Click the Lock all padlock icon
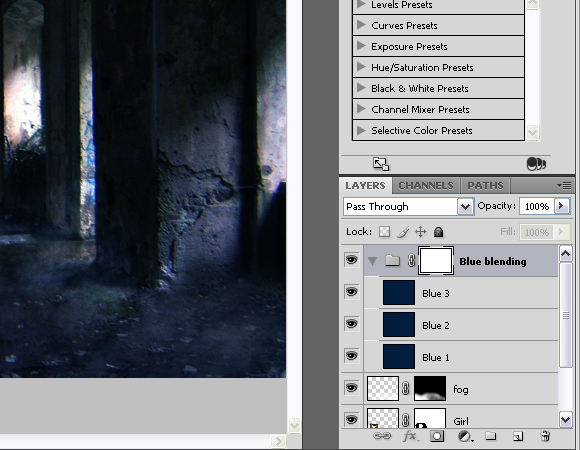 click(x=438, y=232)
